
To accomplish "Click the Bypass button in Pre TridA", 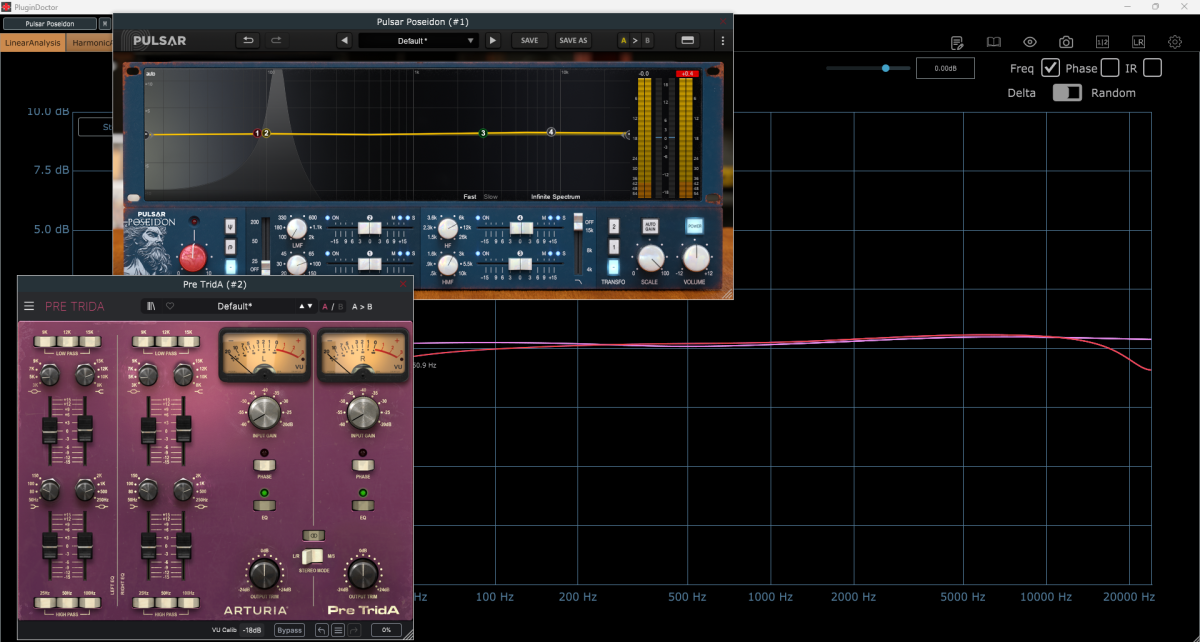I will 290,630.
